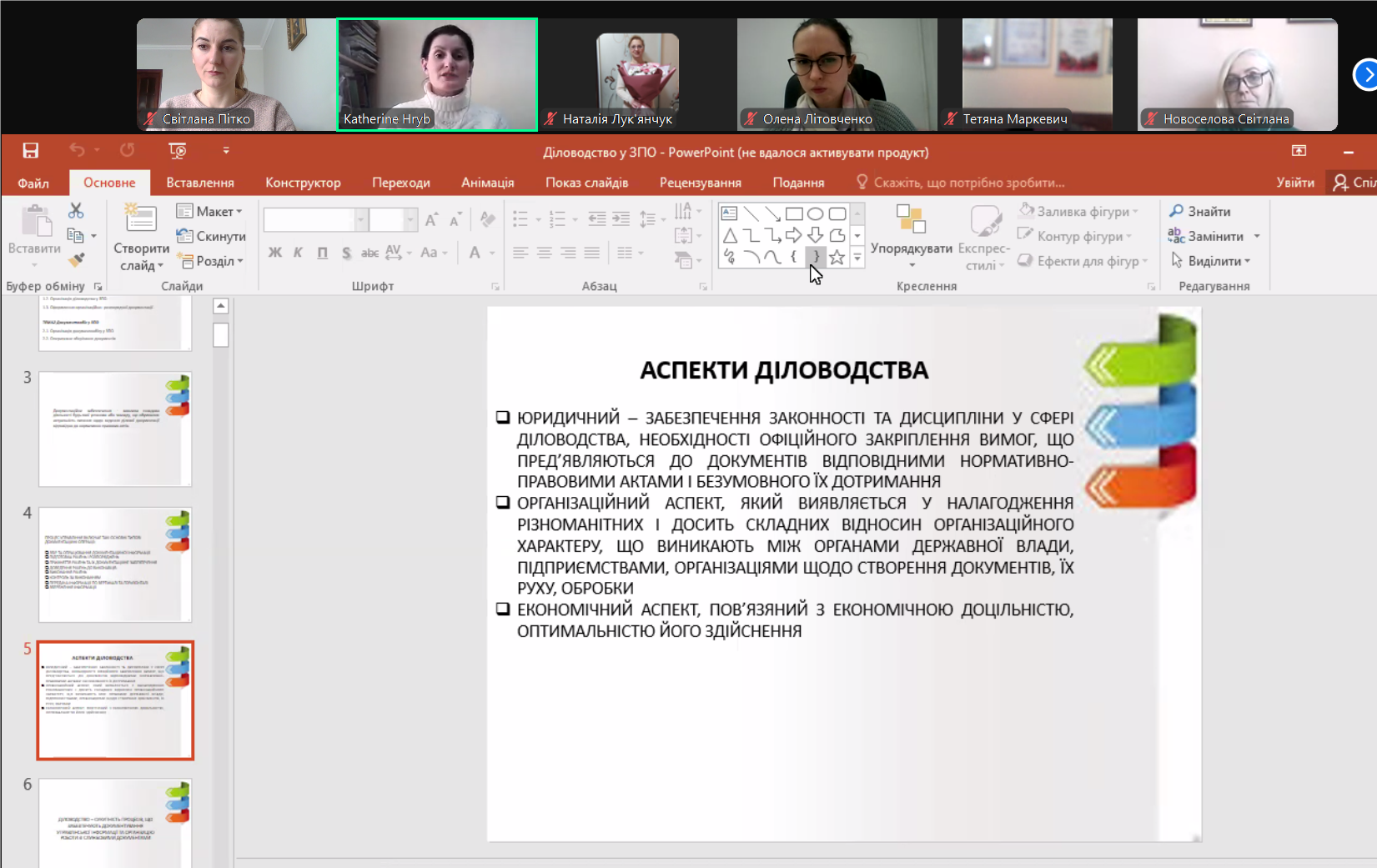Open font color (A) picker
Image resolution: width=1377 pixels, height=868 pixels.
click(475, 253)
